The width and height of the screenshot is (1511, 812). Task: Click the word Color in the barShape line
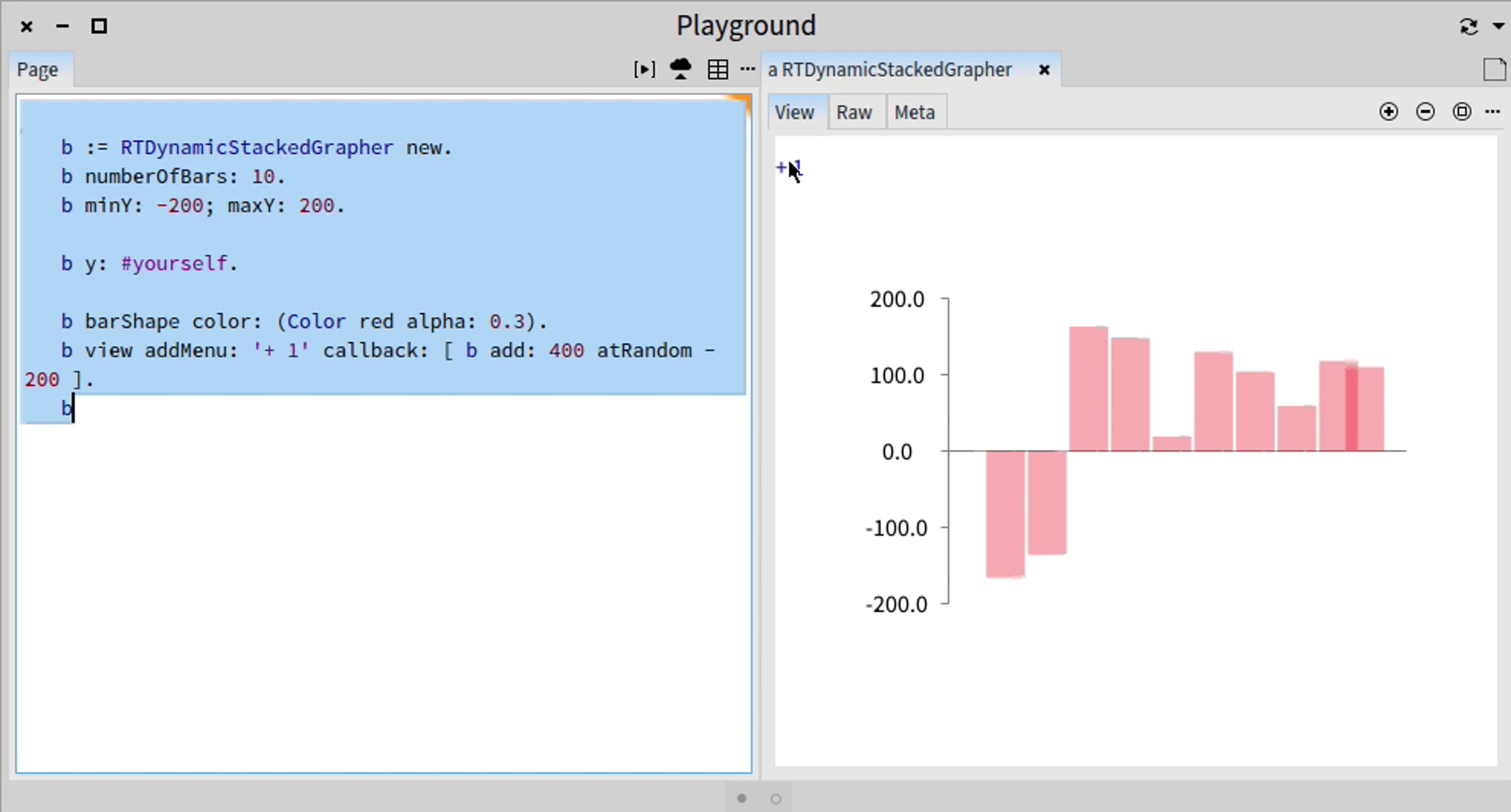[317, 322]
